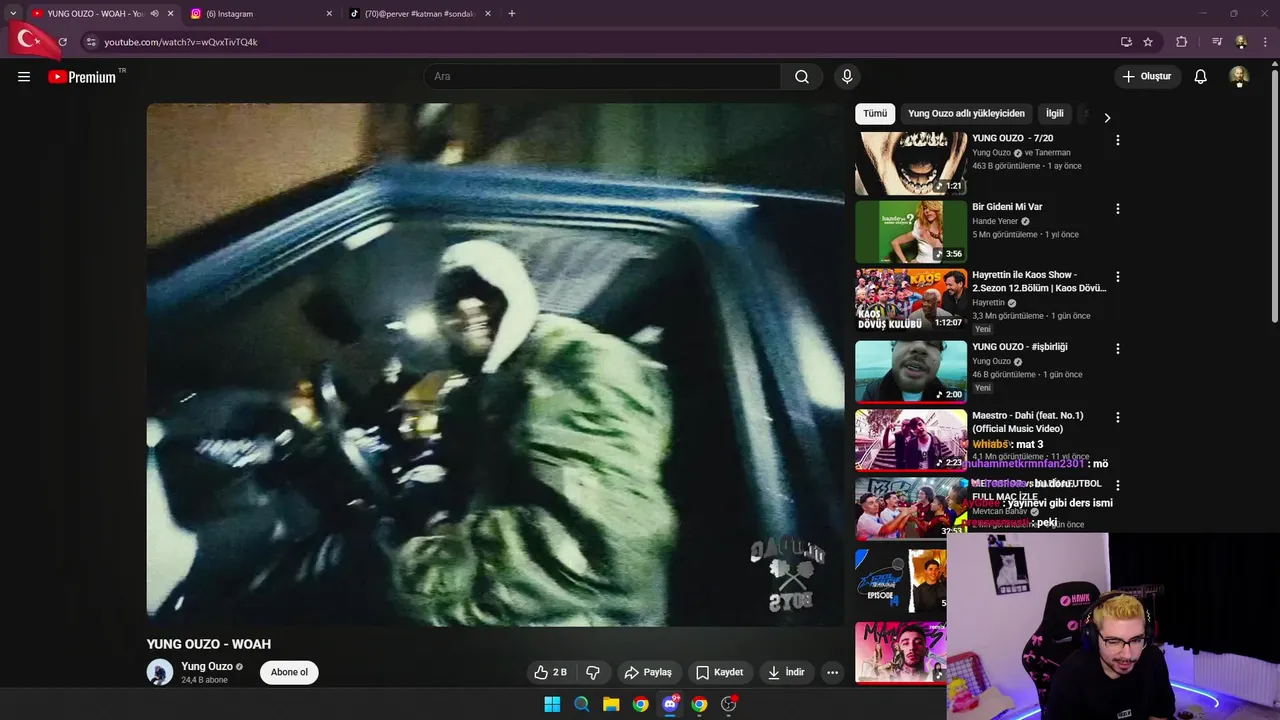This screenshot has height=720, width=1280.
Task: Close the TikTok tab
Action: pos(488,14)
